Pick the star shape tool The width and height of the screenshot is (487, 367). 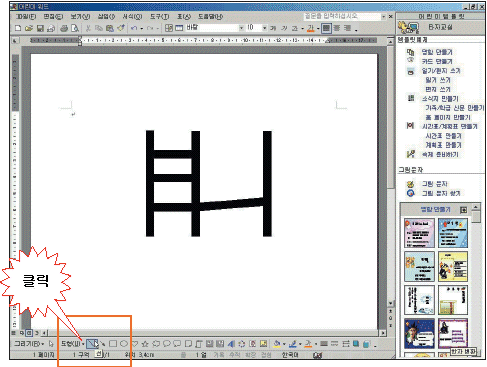145,343
